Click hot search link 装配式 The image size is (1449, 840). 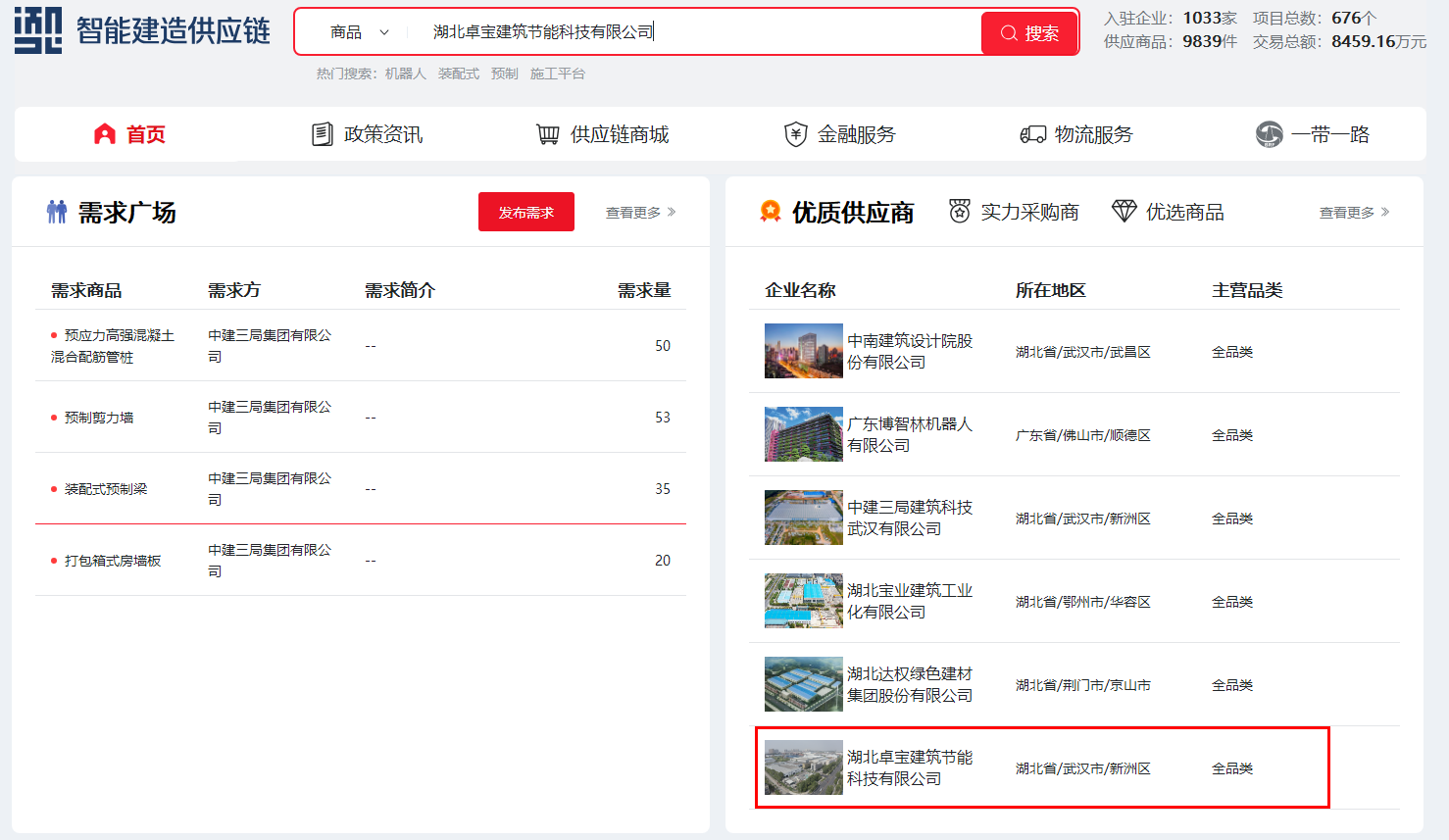tap(459, 74)
